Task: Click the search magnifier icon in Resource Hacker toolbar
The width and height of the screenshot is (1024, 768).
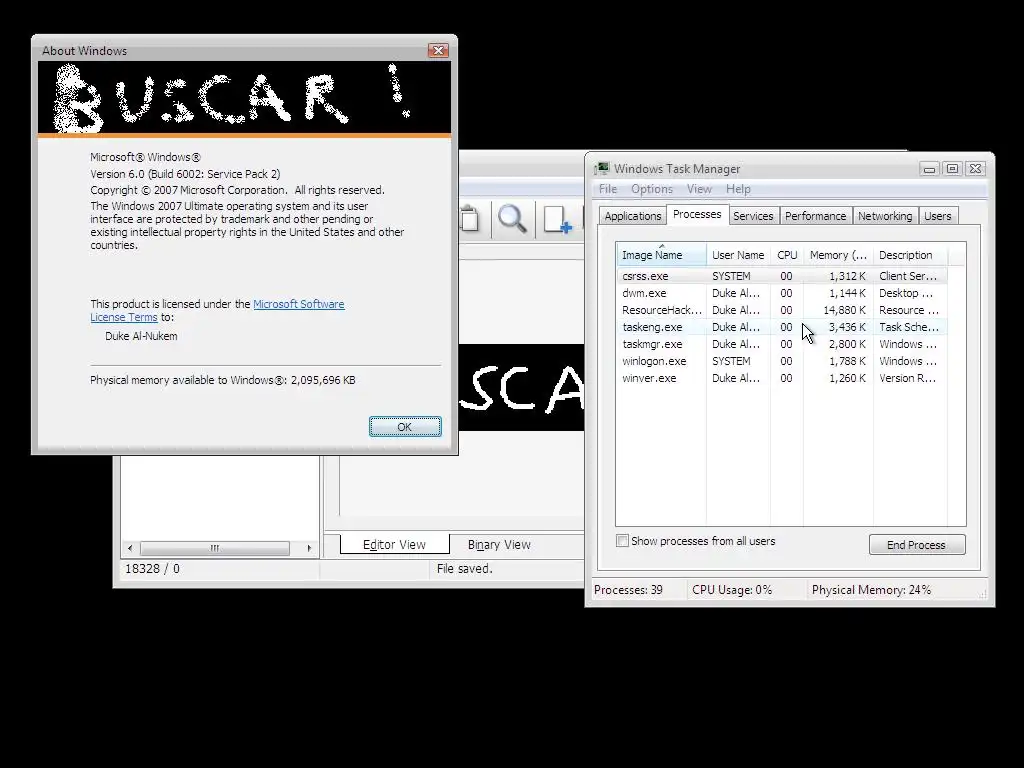Action: click(x=512, y=219)
